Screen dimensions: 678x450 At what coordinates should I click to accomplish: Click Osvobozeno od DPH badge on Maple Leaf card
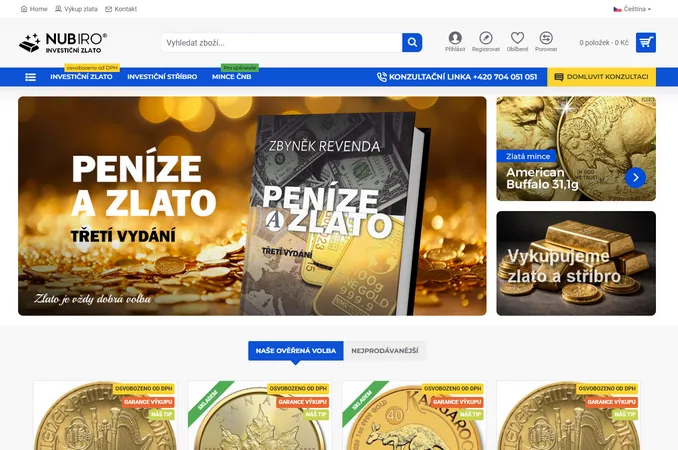coord(298,389)
